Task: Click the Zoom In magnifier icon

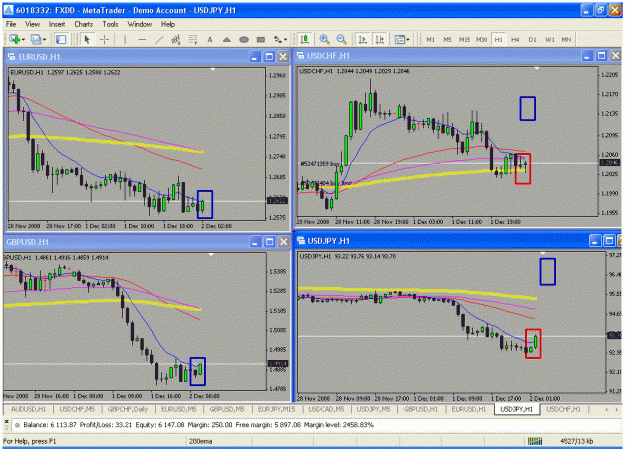Action: tap(324, 39)
